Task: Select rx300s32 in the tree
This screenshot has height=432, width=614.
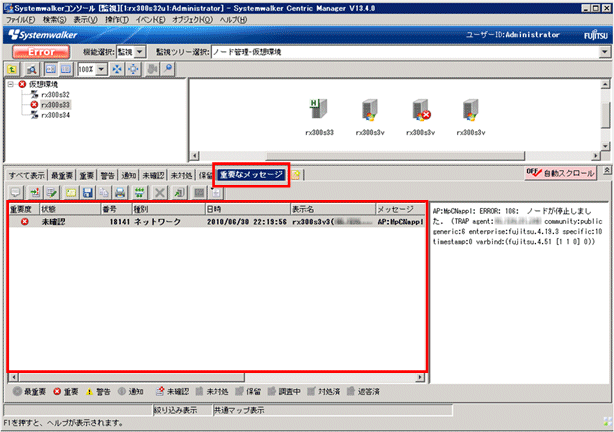Action: (55, 94)
